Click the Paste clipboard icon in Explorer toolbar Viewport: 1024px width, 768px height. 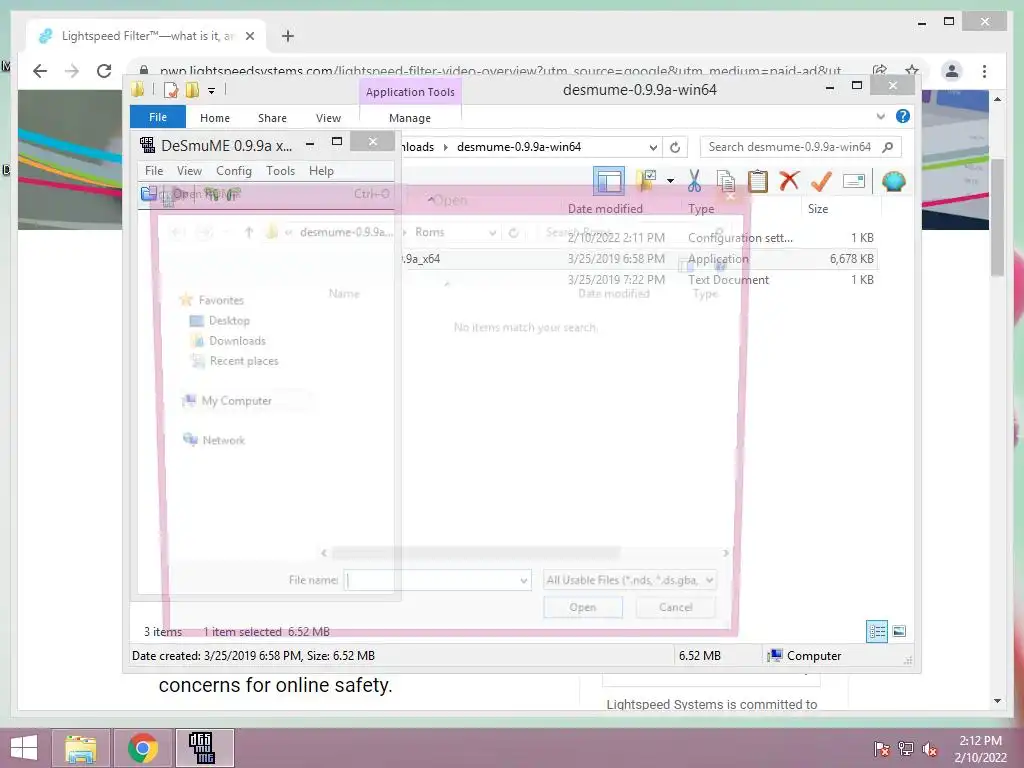click(x=758, y=181)
